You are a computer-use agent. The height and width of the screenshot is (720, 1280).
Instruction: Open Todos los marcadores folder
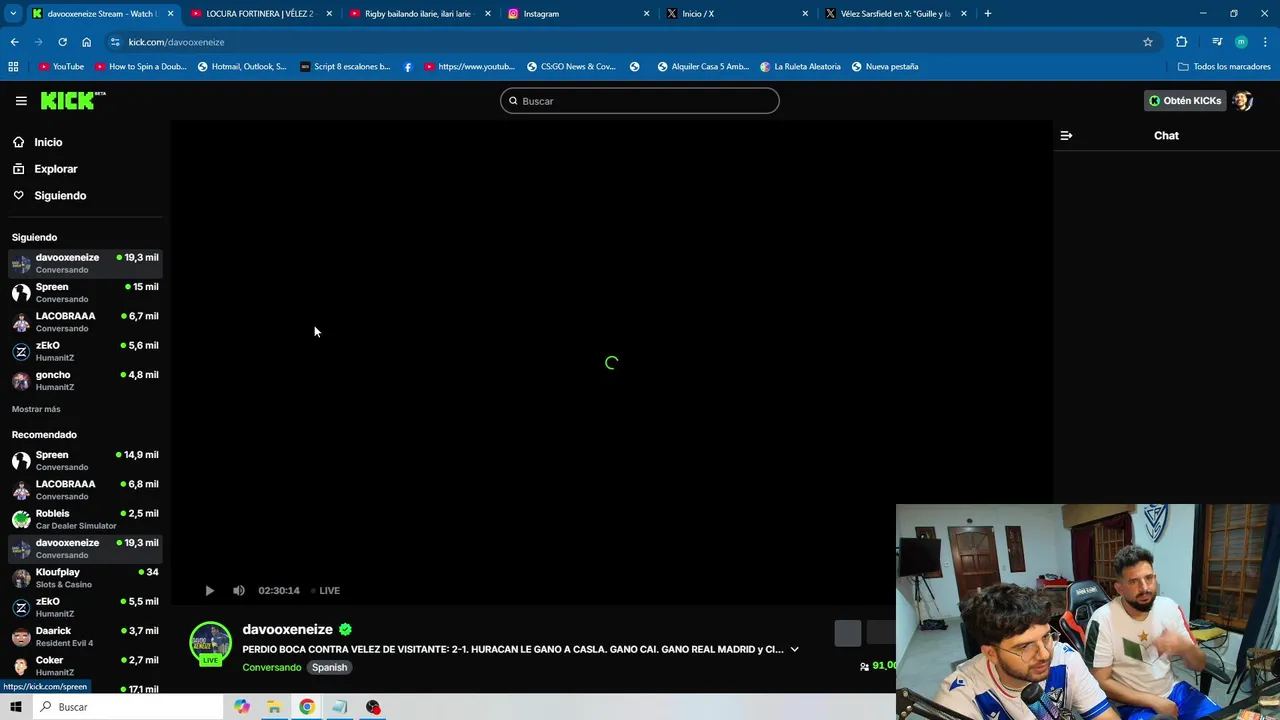pos(1224,67)
